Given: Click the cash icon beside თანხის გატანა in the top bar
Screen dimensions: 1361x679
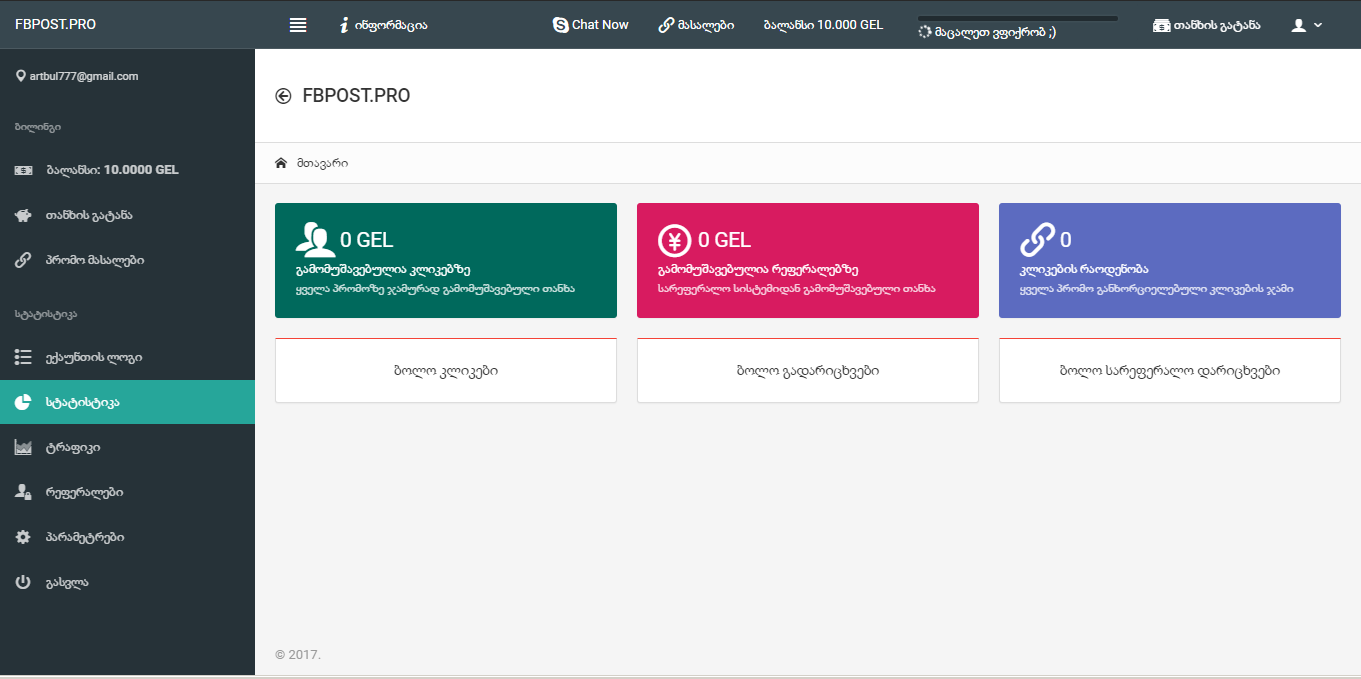Looking at the screenshot, I should [1161, 25].
